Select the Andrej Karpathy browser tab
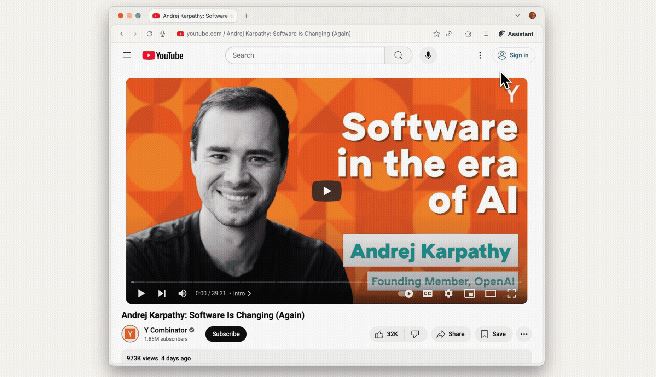 click(x=192, y=16)
